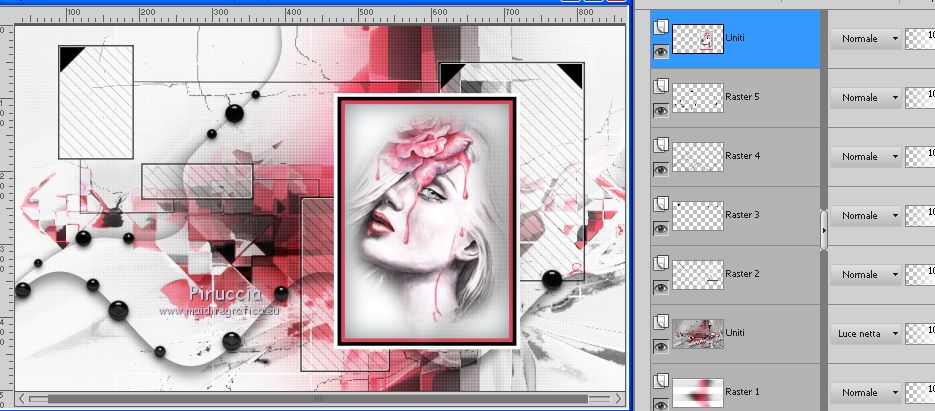Click the layer type icon of selected Uniti layer
The width and height of the screenshot is (935, 411).
click(661, 27)
